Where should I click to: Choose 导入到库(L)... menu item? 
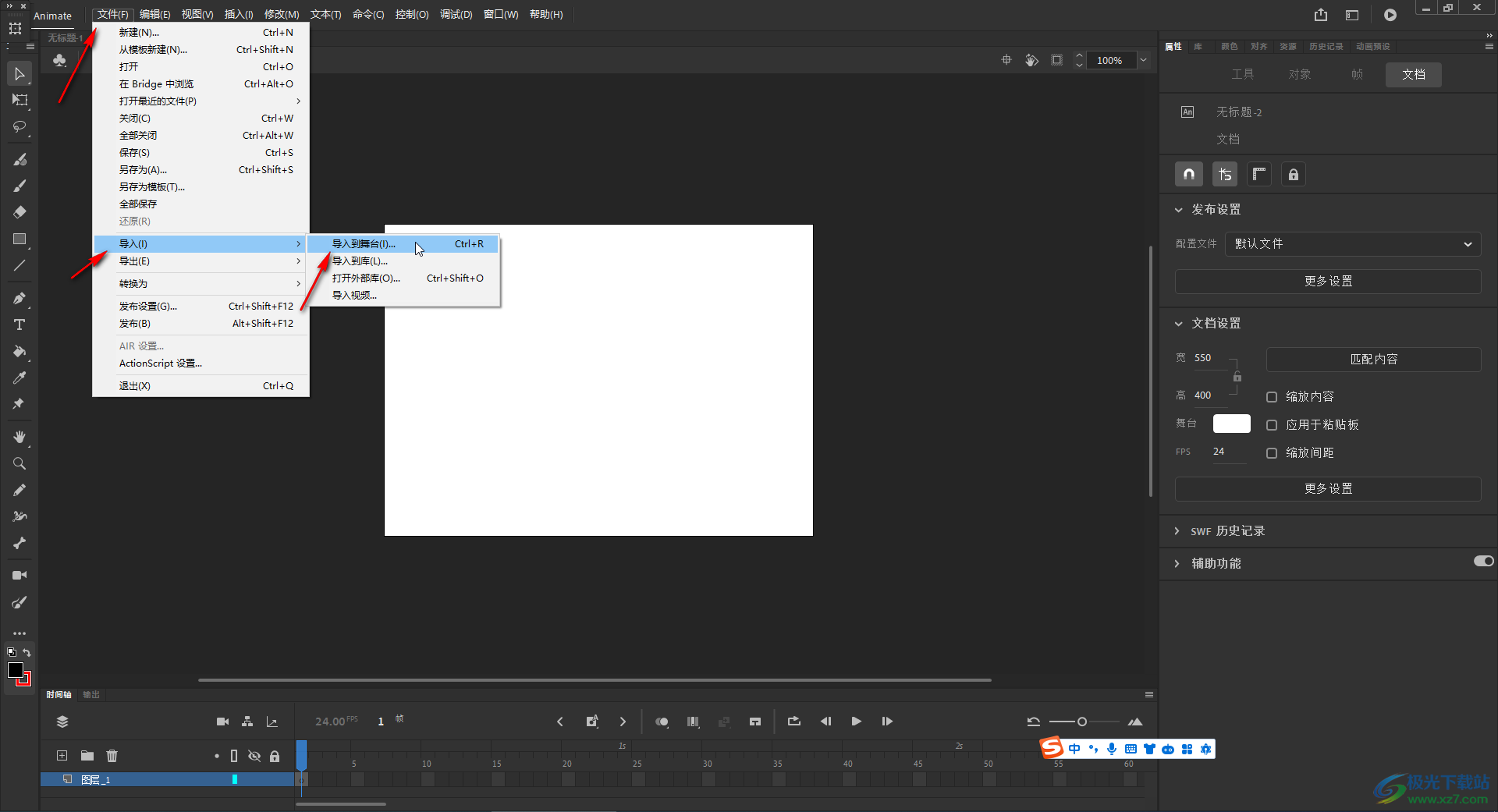coord(403,261)
